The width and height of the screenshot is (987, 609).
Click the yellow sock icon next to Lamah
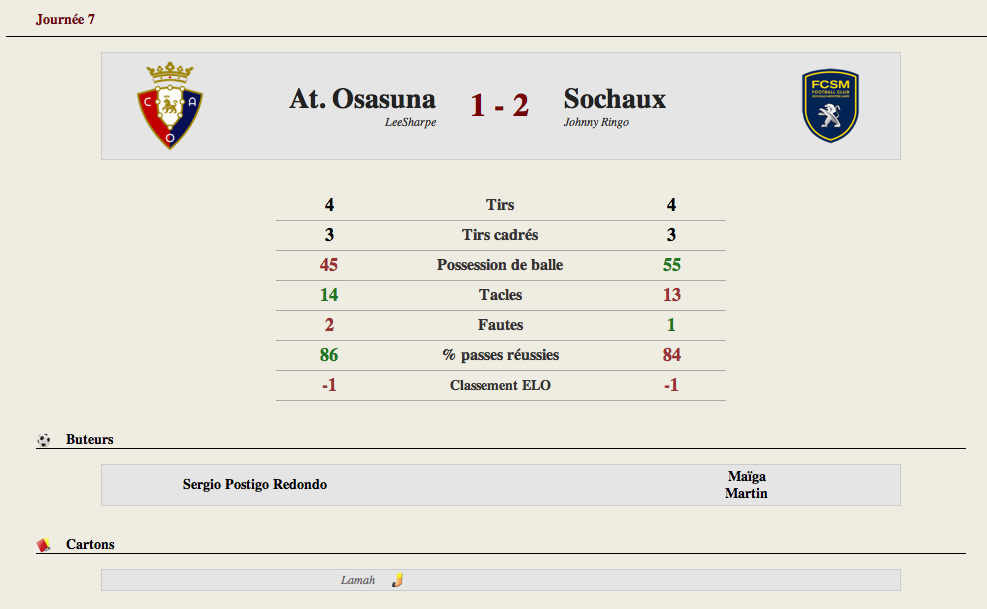coord(397,580)
